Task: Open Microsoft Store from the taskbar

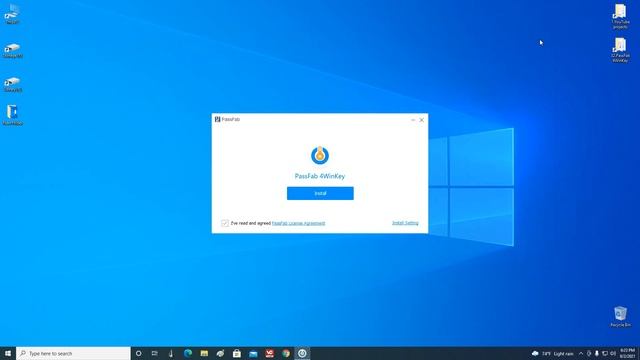Action: coord(237,353)
